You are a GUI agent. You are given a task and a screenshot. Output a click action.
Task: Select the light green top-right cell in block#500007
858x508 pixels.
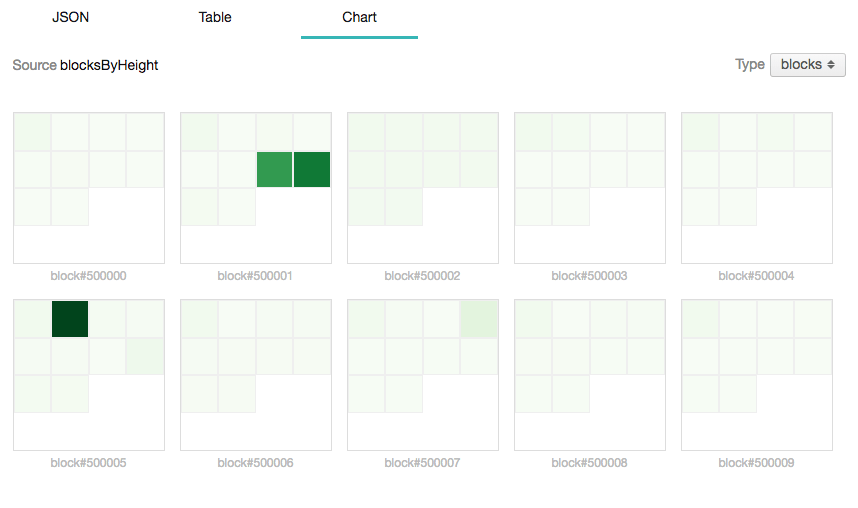479,319
